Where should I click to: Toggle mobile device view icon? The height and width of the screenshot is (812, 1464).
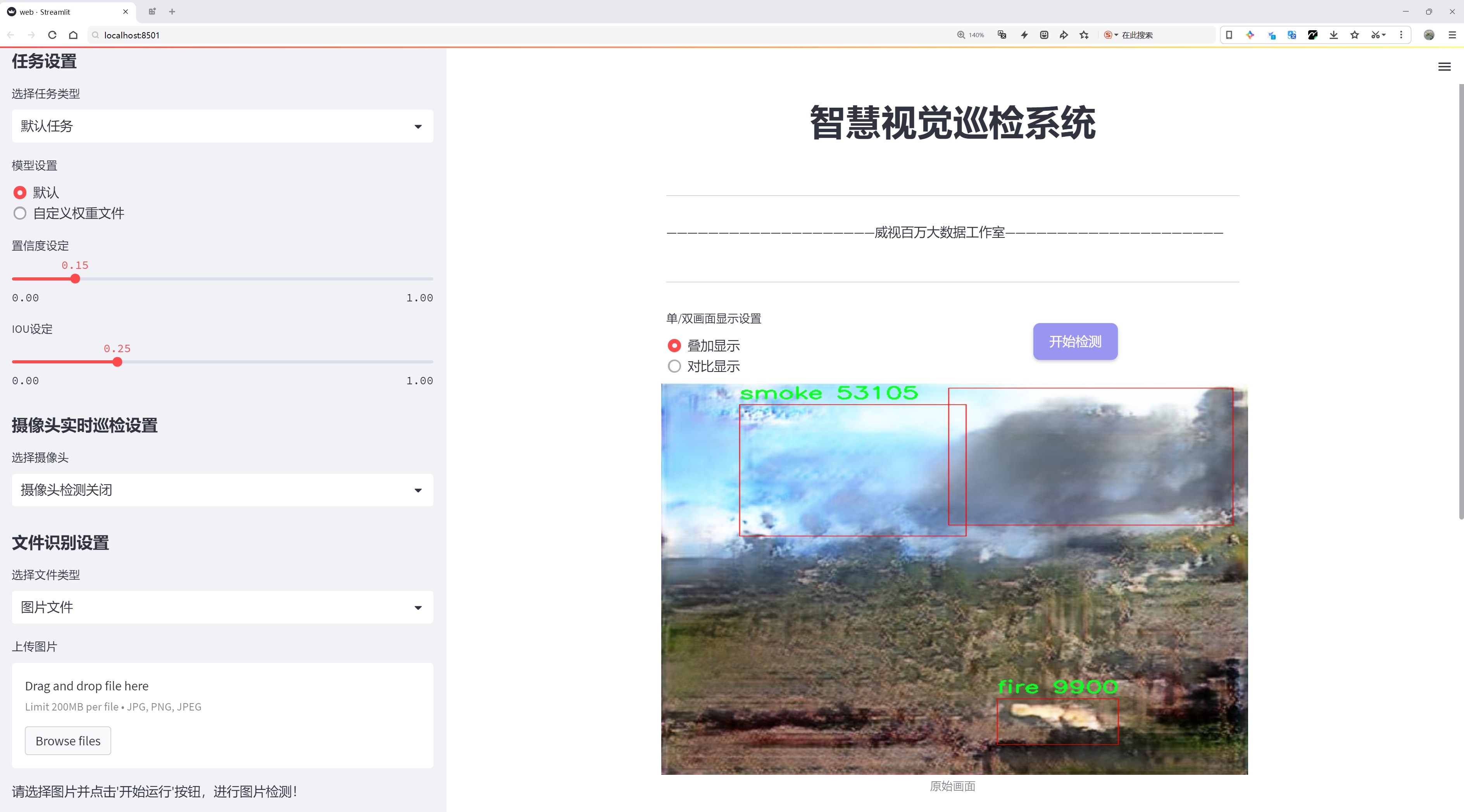coord(1229,35)
